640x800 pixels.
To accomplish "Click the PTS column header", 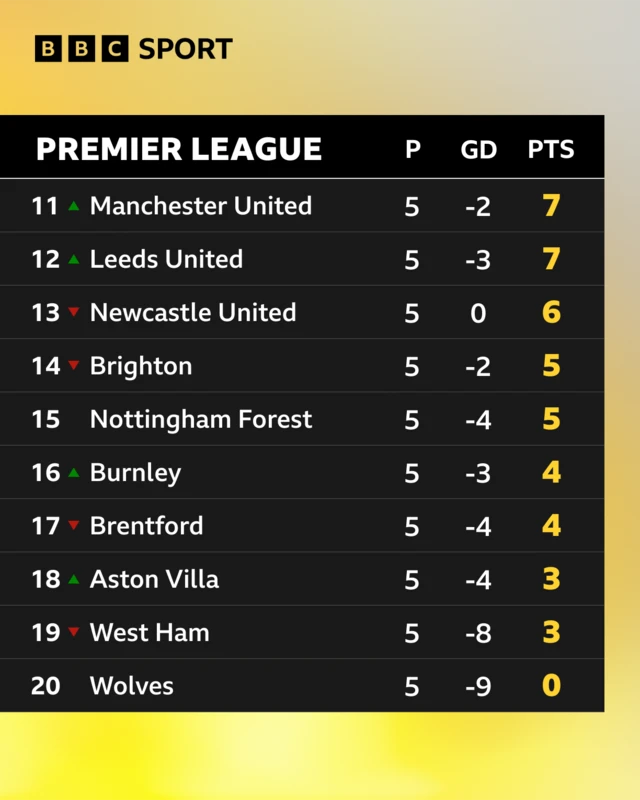I will coord(551,150).
